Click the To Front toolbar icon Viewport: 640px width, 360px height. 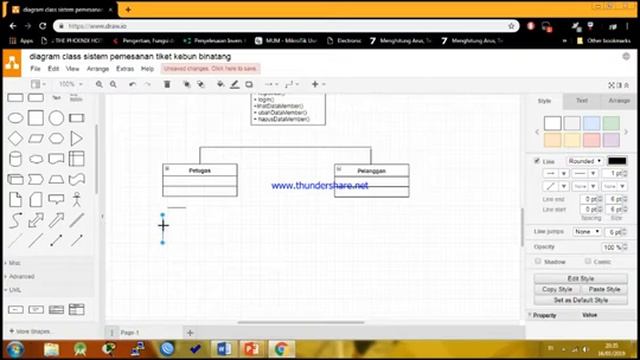(187, 84)
